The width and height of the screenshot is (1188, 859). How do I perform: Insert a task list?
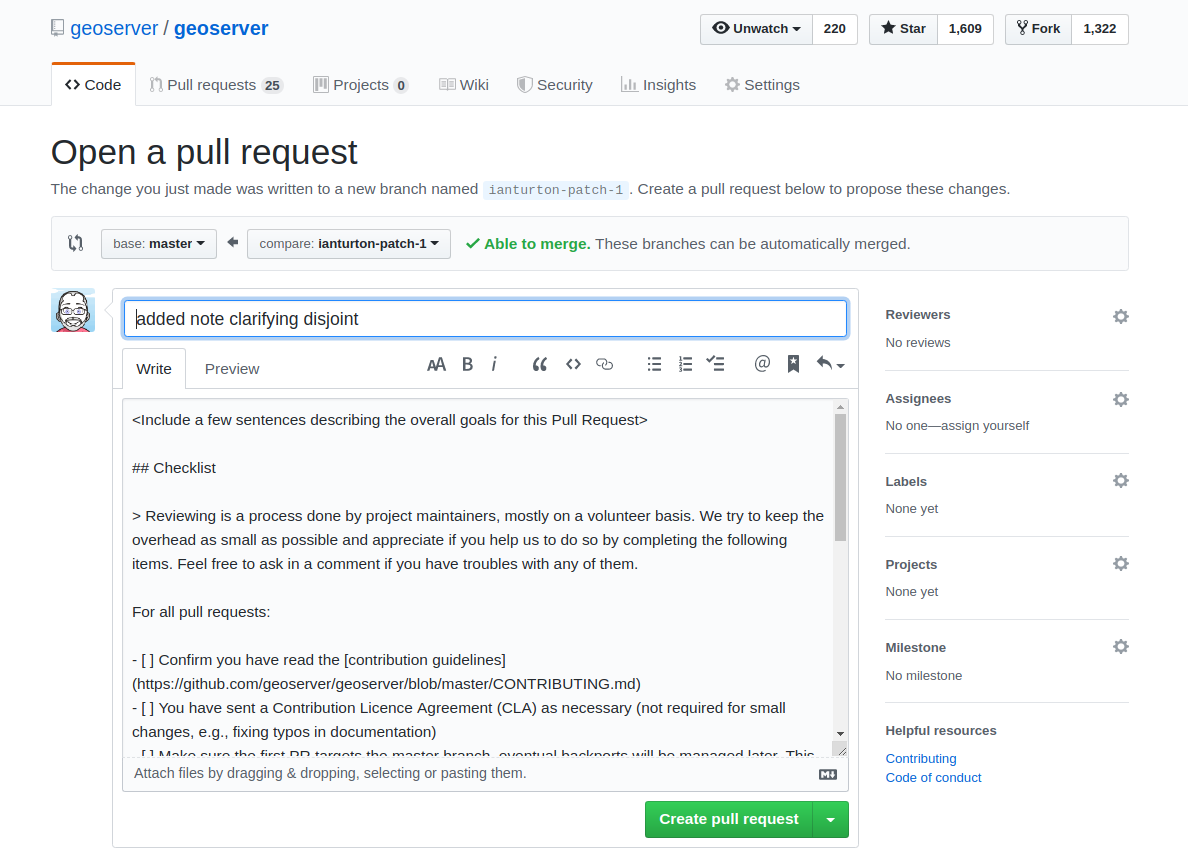click(x=716, y=364)
